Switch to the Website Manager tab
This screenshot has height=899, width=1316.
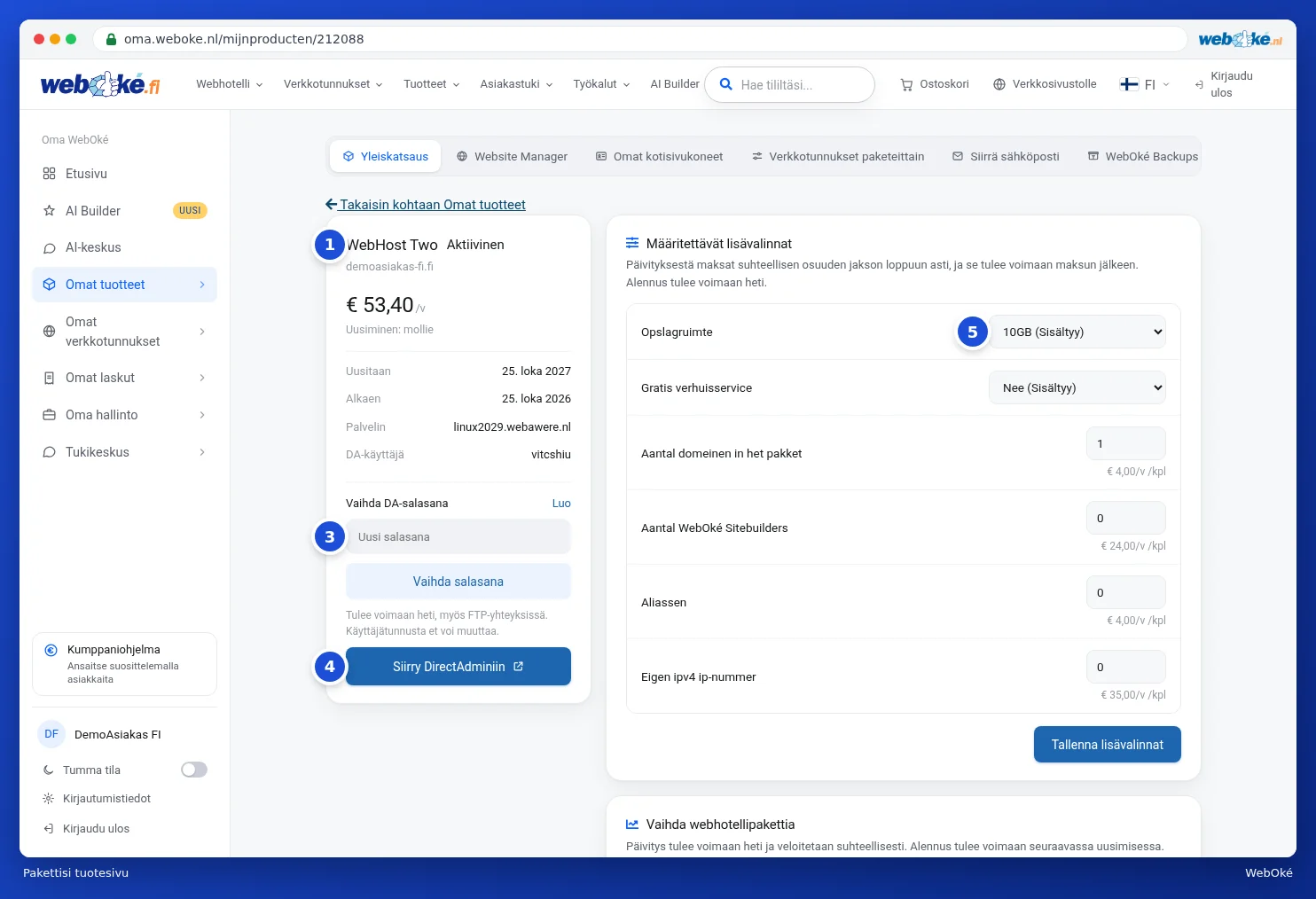point(512,156)
